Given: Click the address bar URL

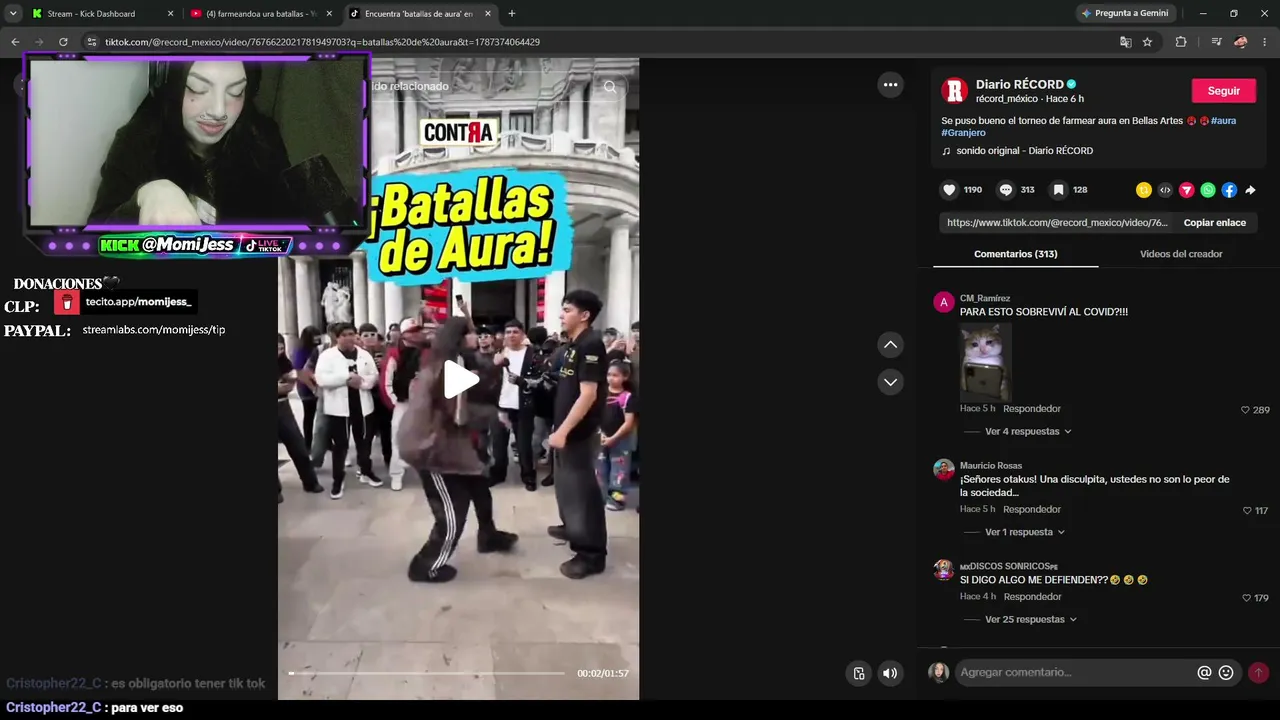Looking at the screenshot, I should pyautogui.click(x=322, y=42).
